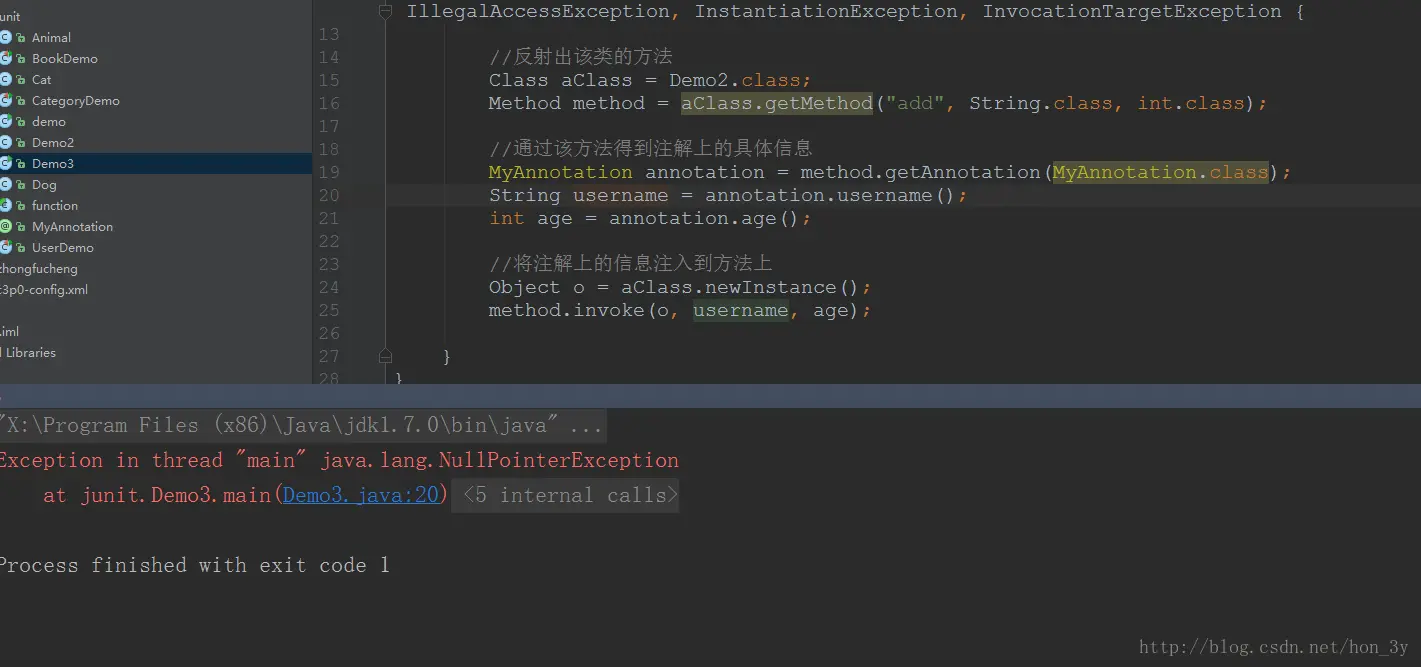
Task: Click the public access lock icon beside UserDemo
Action: (x=21, y=247)
